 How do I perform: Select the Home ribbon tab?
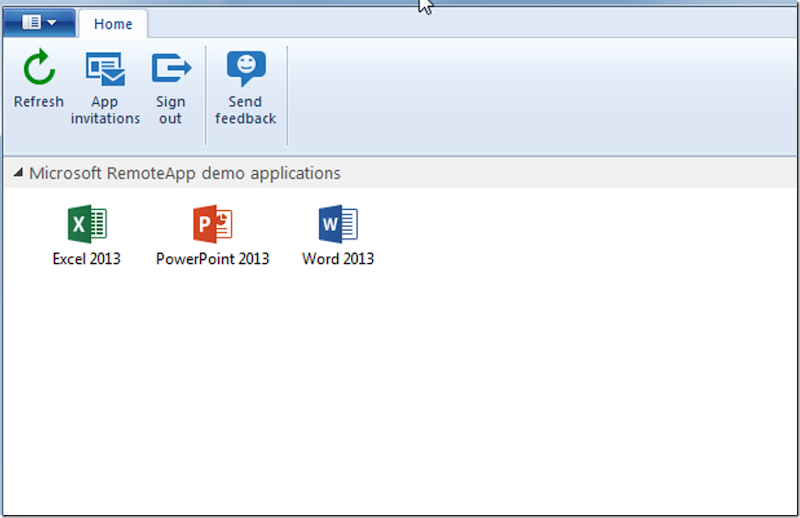coord(113,24)
